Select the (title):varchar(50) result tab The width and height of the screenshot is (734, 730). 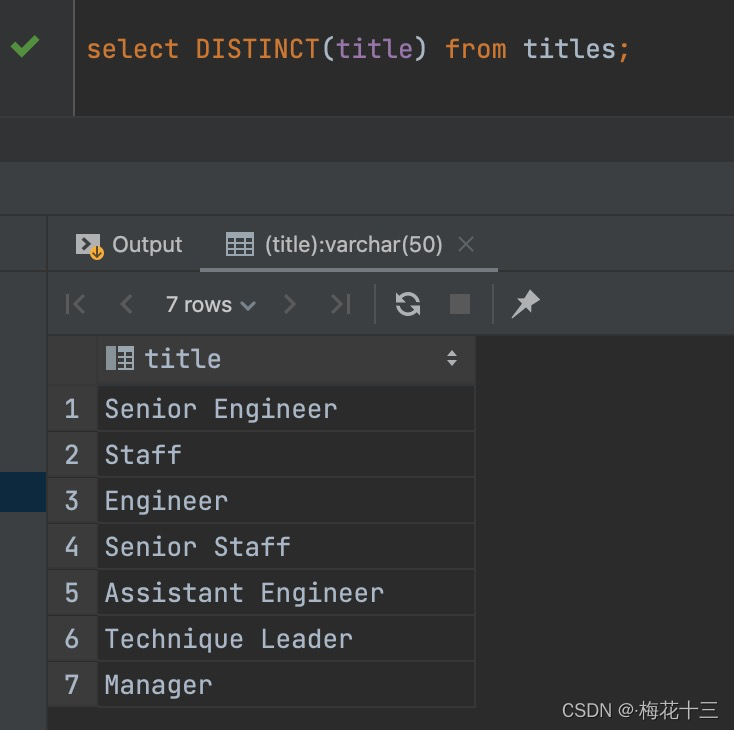click(x=340, y=245)
